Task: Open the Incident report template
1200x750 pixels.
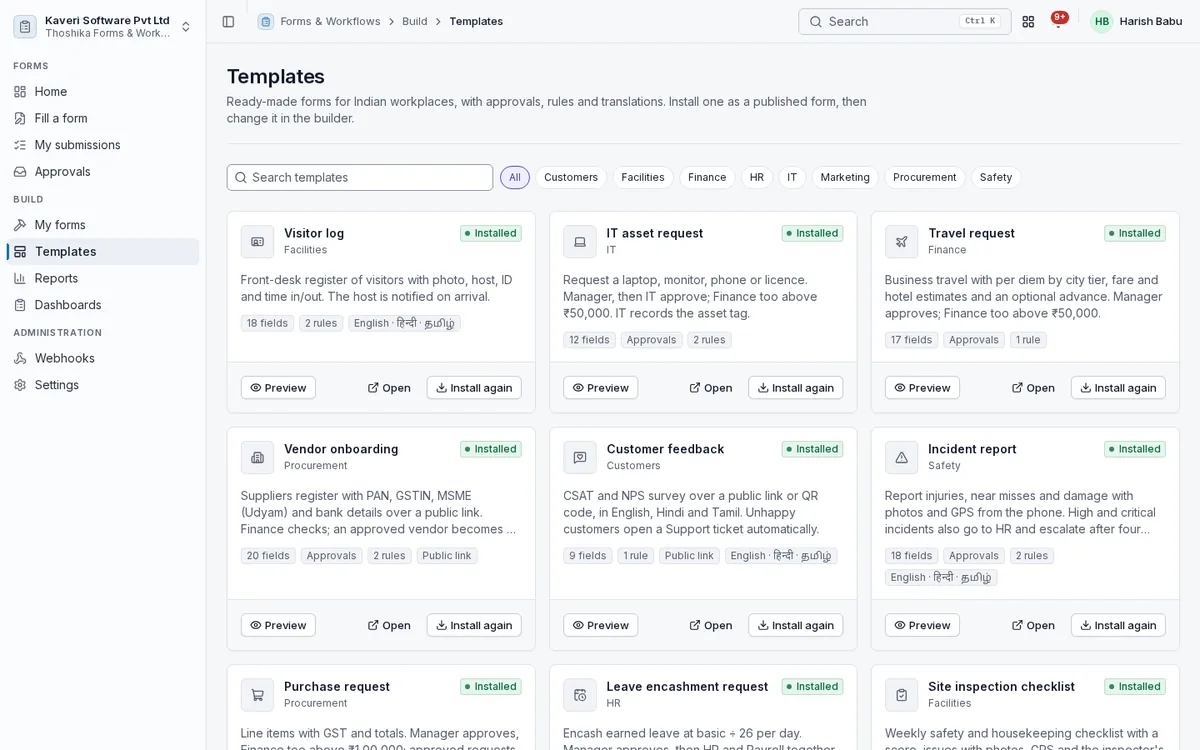Action: (x=1033, y=625)
